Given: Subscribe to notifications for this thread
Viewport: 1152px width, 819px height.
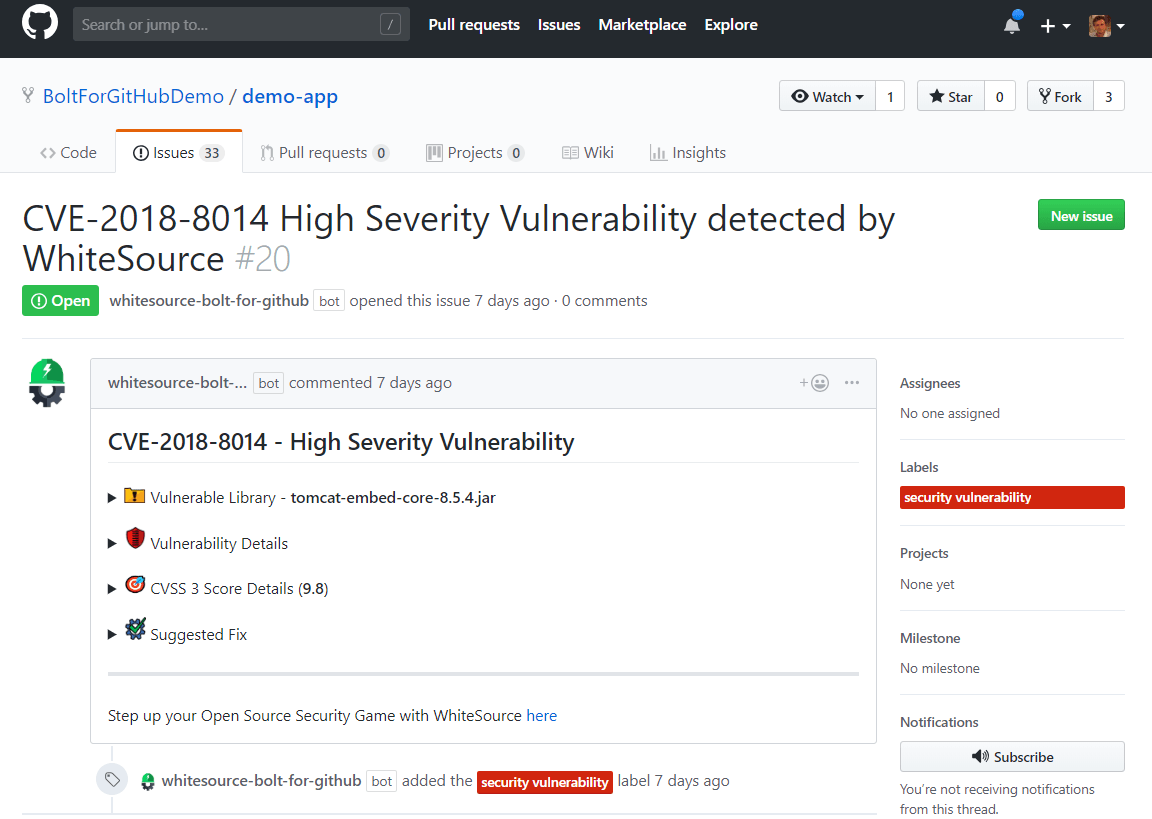Looking at the screenshot, I should coord(1011,756).
